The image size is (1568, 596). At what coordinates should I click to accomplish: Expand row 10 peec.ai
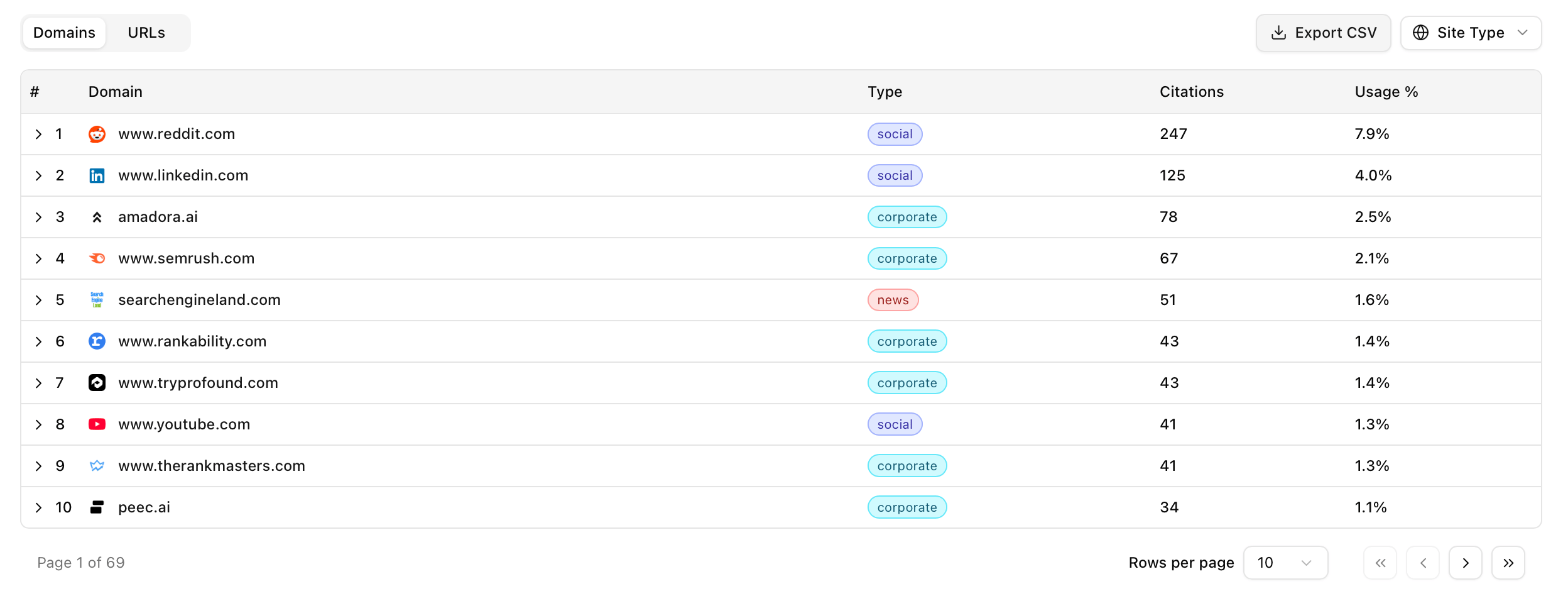click(38, 507)
